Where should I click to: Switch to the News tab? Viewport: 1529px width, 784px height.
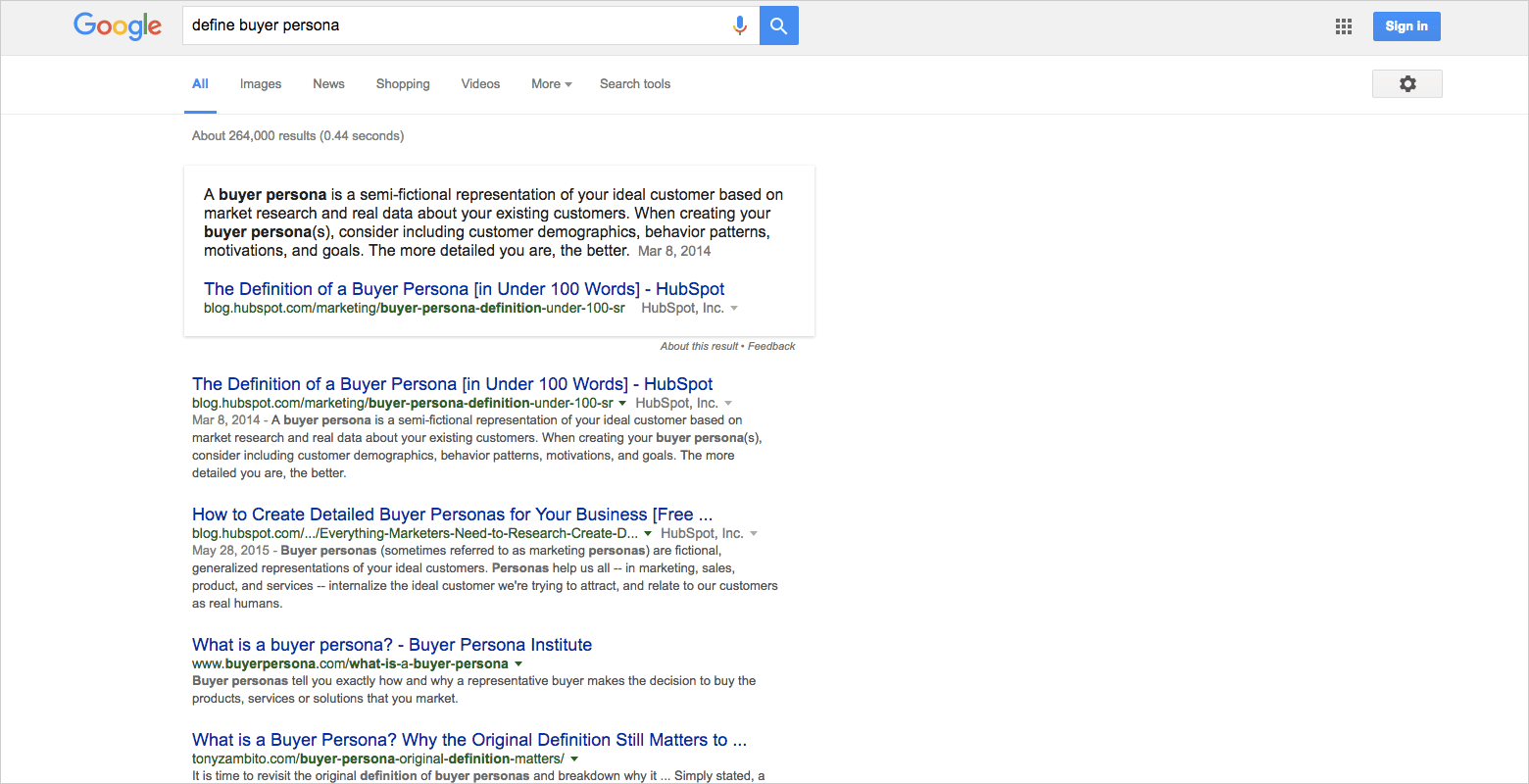click(328, 84)
